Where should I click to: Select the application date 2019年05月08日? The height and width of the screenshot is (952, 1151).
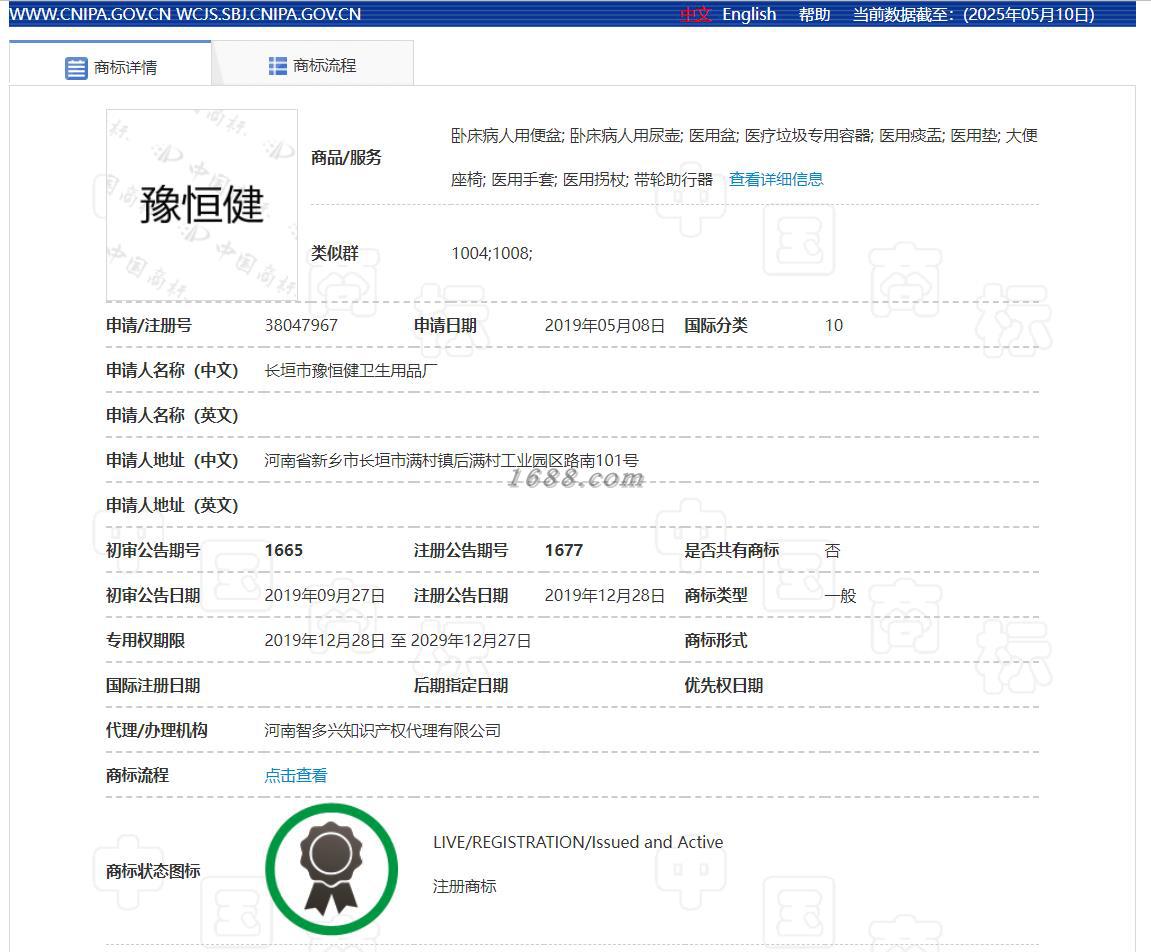point(605,325)
